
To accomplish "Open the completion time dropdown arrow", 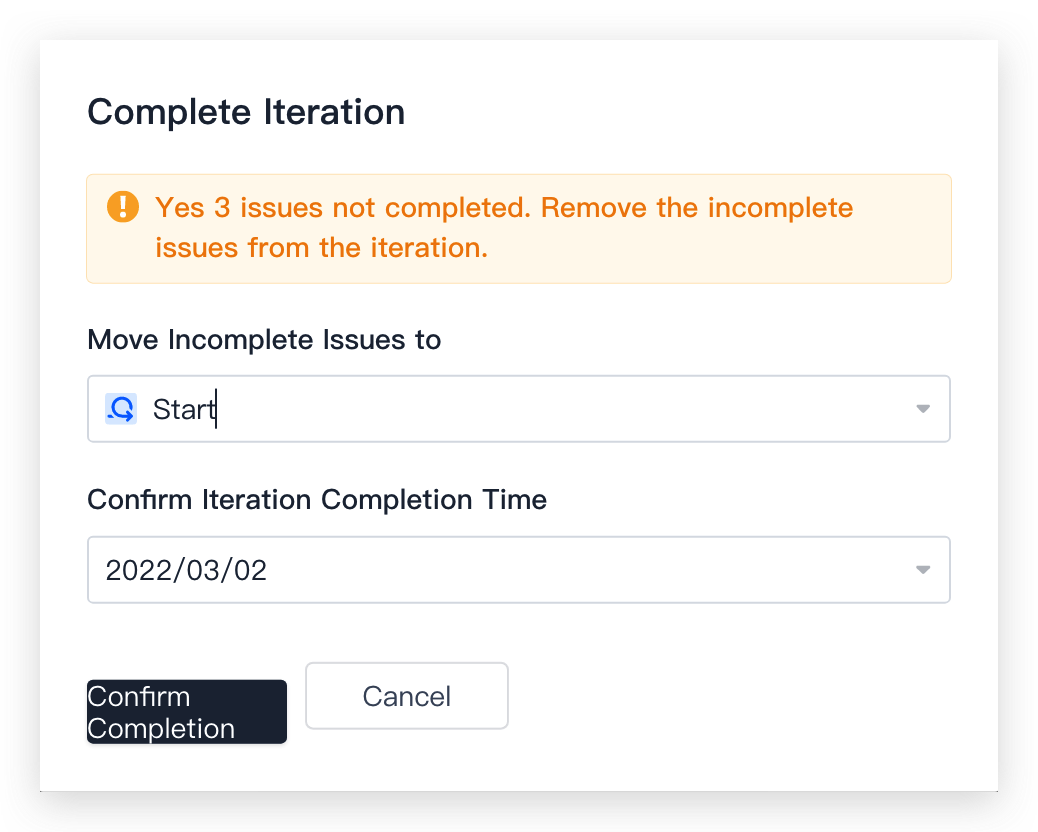I will point(923,570).
